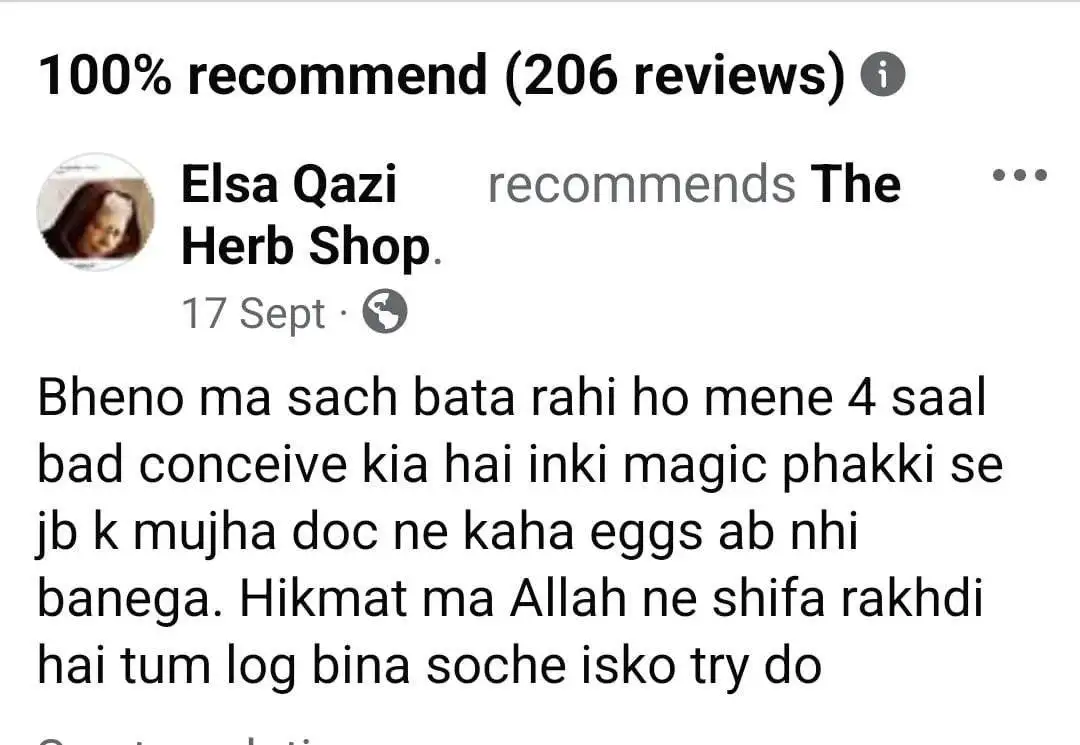Screen dimensions: 1080x745
Task: Click the globe public privacy icon
Action: click(384, 312)
